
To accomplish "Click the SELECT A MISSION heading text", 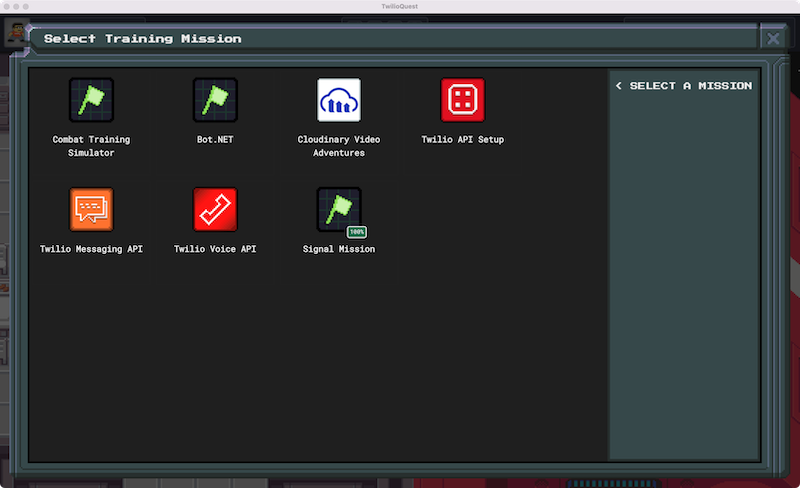I will coord(690,86).
